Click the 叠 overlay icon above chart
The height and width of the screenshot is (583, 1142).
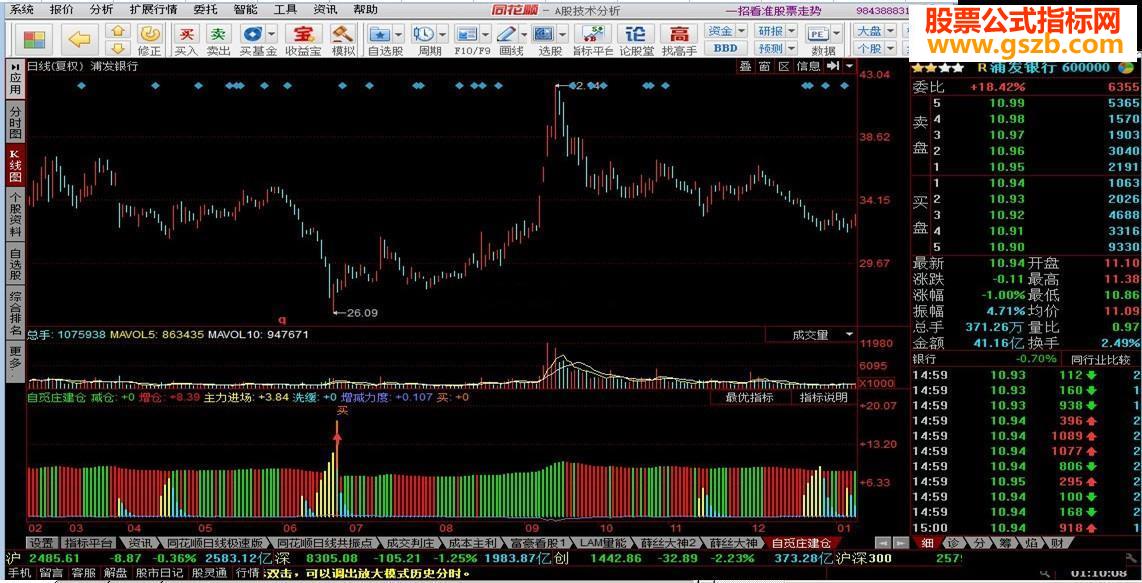[745, 66]
